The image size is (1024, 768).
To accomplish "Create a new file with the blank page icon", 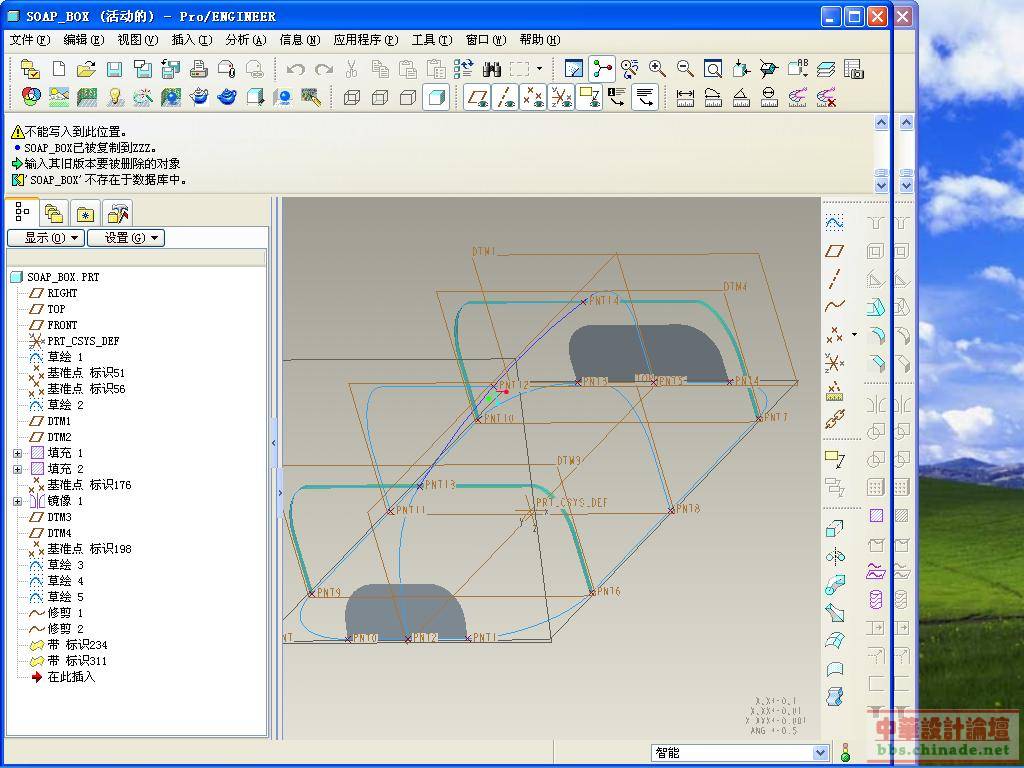I will point(59,69).
